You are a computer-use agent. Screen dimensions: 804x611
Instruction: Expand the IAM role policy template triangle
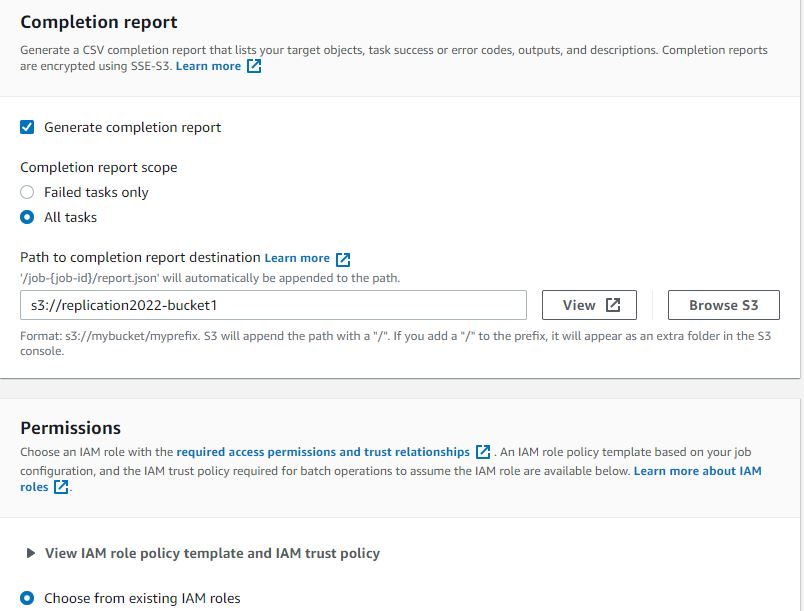(31, 553)
